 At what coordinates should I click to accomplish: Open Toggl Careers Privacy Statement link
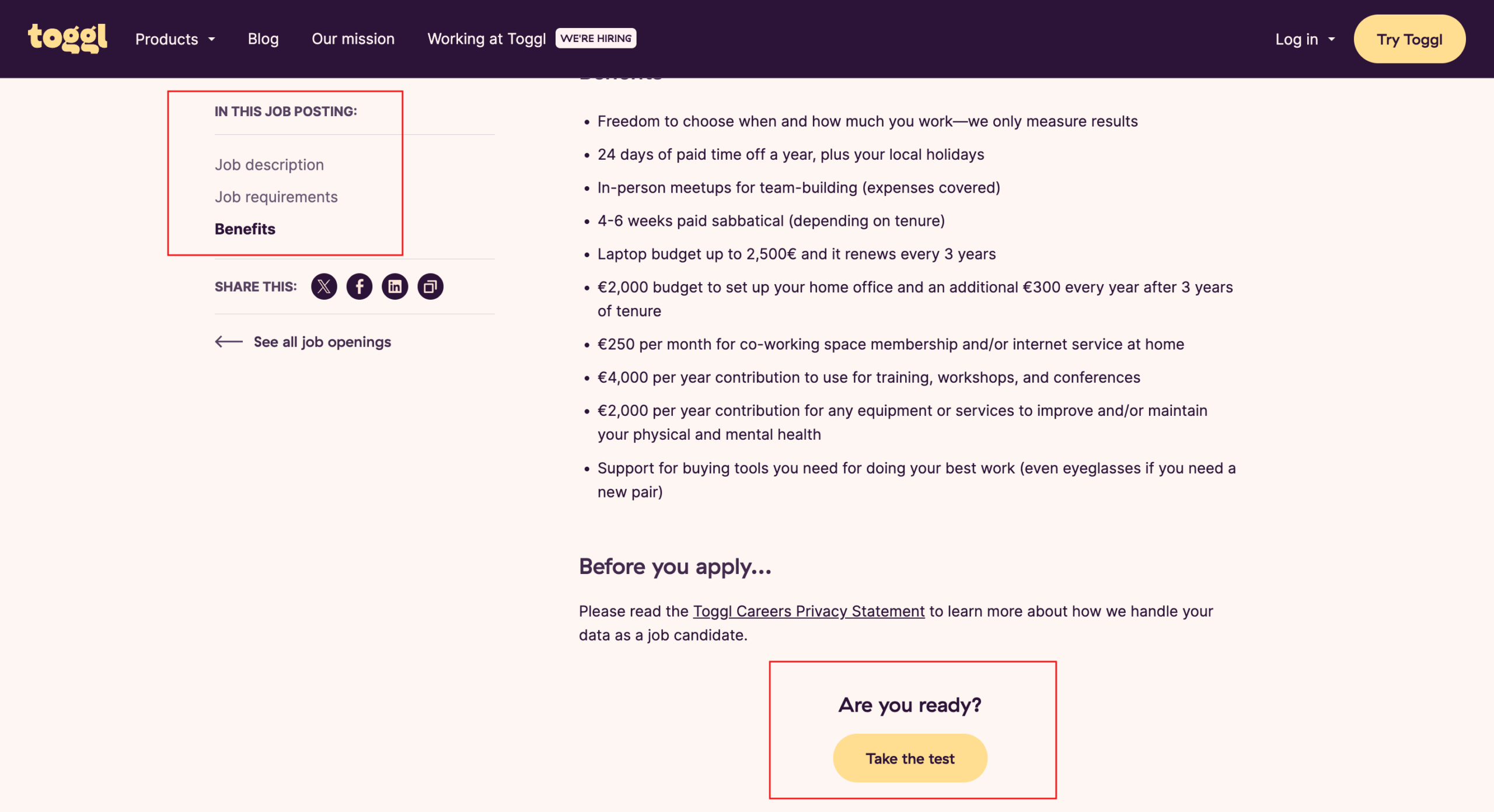pos(808,611)
